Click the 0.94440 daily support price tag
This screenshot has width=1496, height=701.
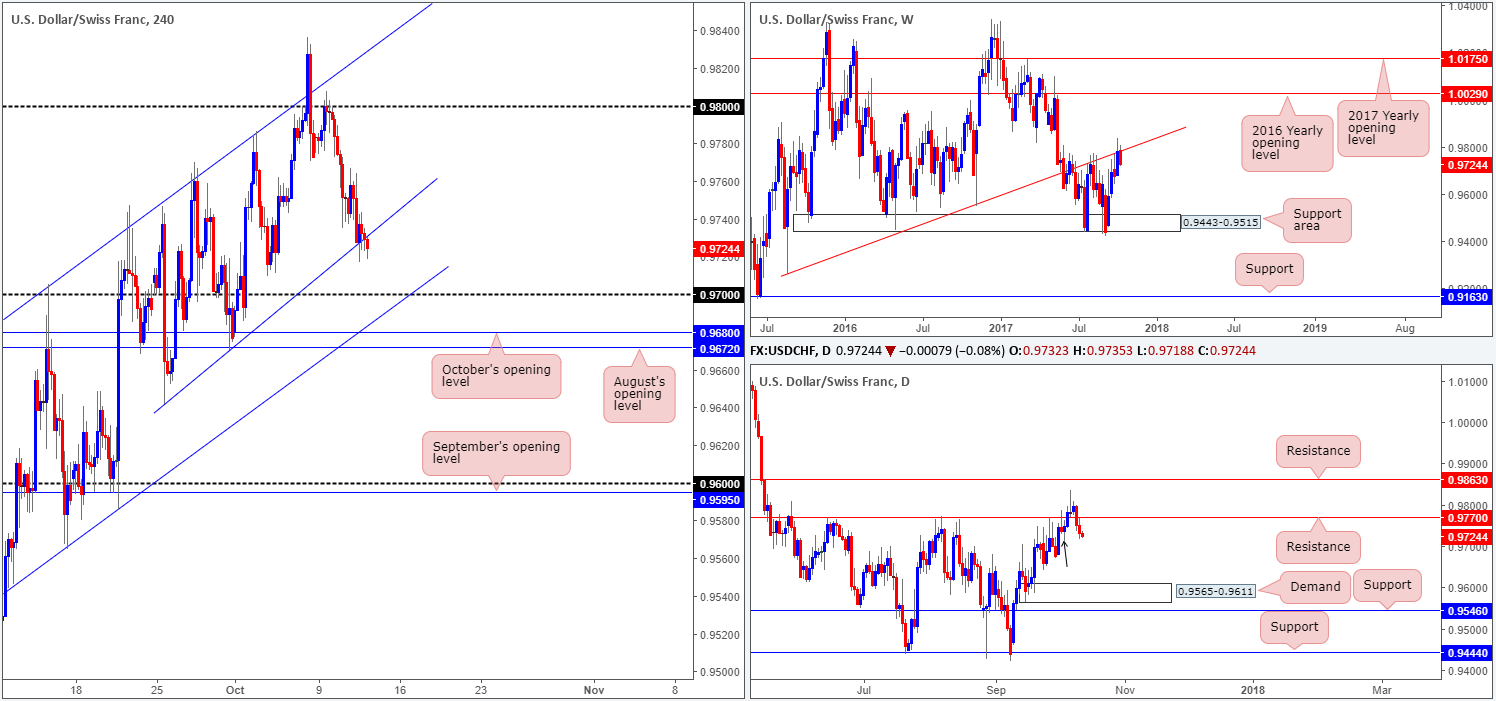click(1468, 652)
